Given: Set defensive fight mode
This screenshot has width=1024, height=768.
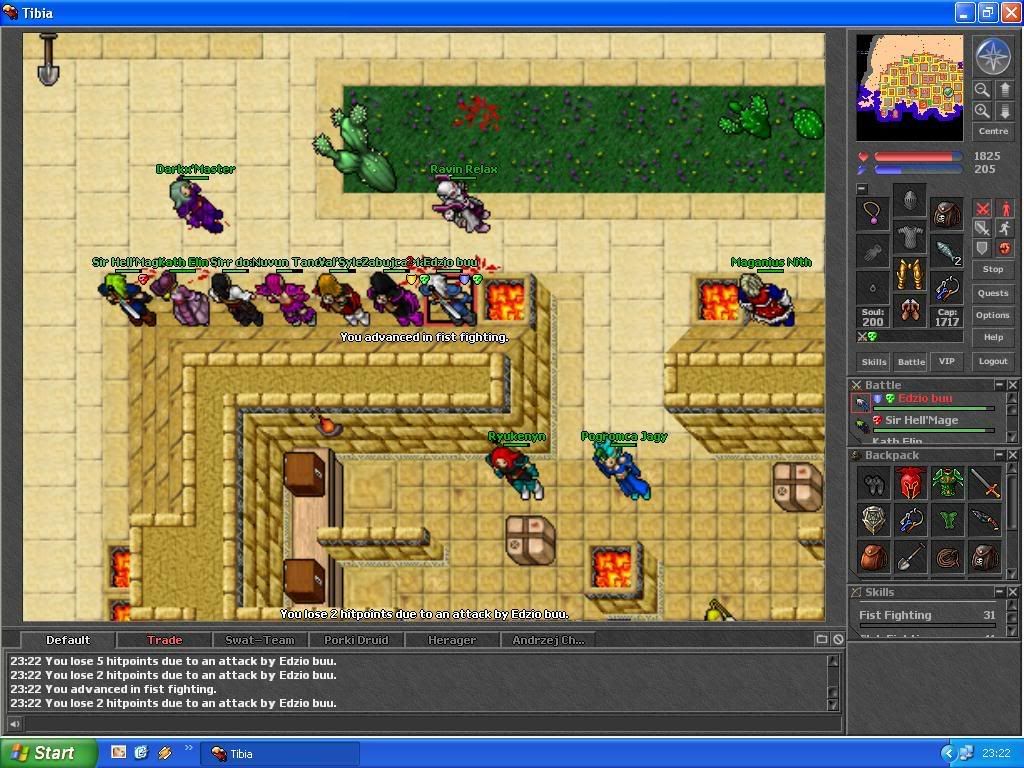Looking at the screenshot, I should point(982,248).
